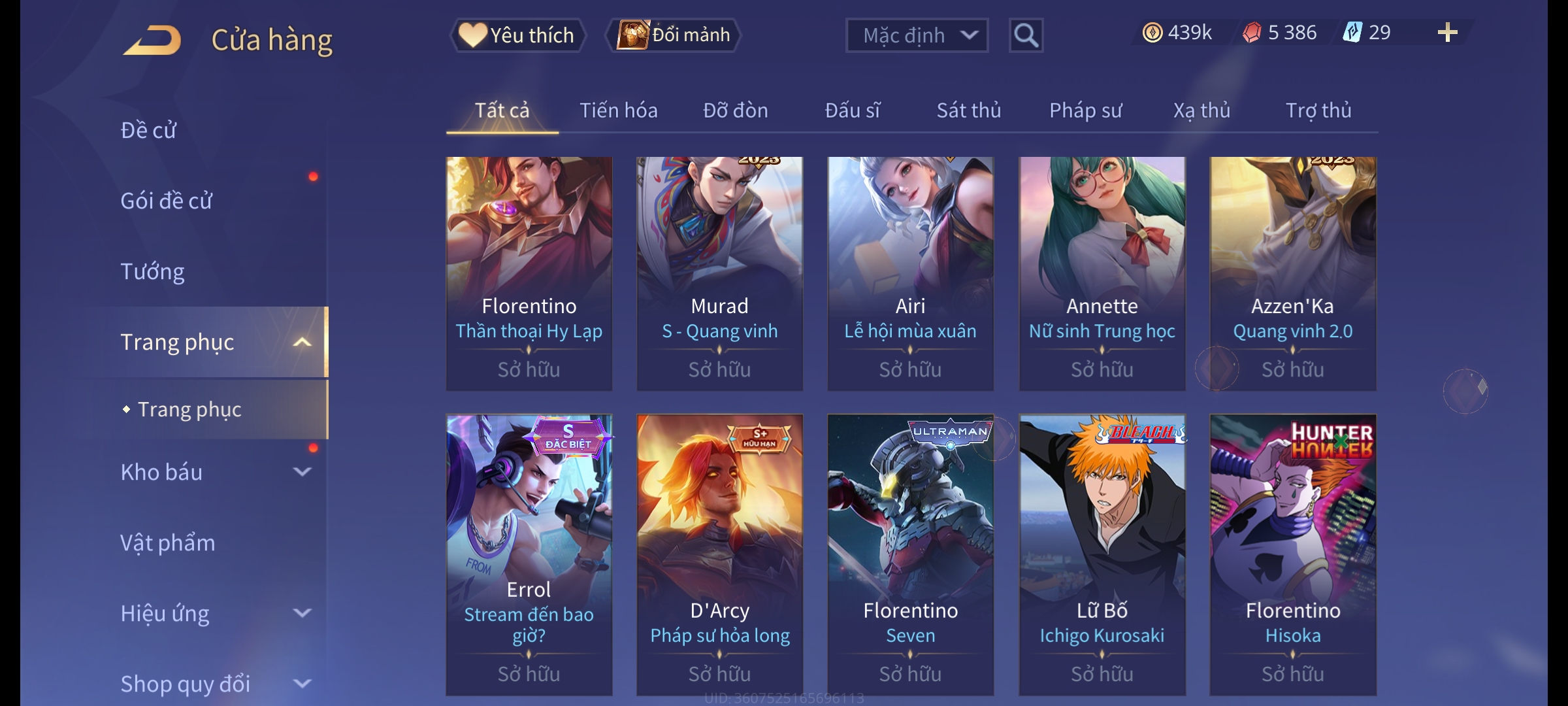Open the Mặc định sort dropdown
This screenshot has width=1568, height=706.
(x=917, y=35)
